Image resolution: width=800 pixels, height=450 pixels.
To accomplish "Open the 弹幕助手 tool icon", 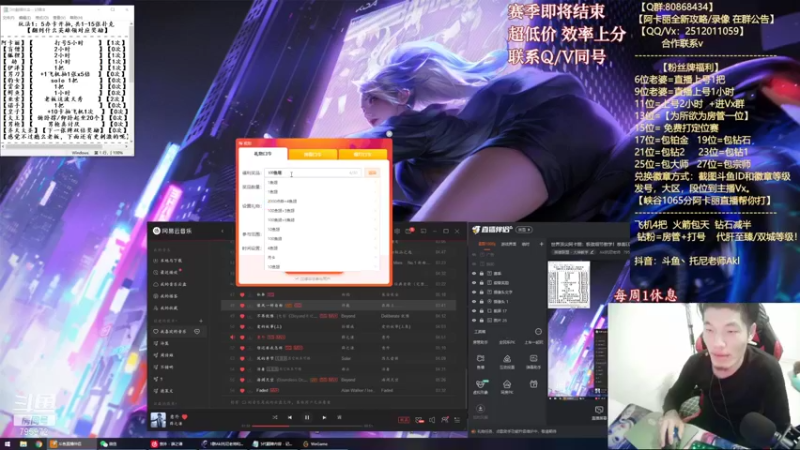I will tap(533, 361).
